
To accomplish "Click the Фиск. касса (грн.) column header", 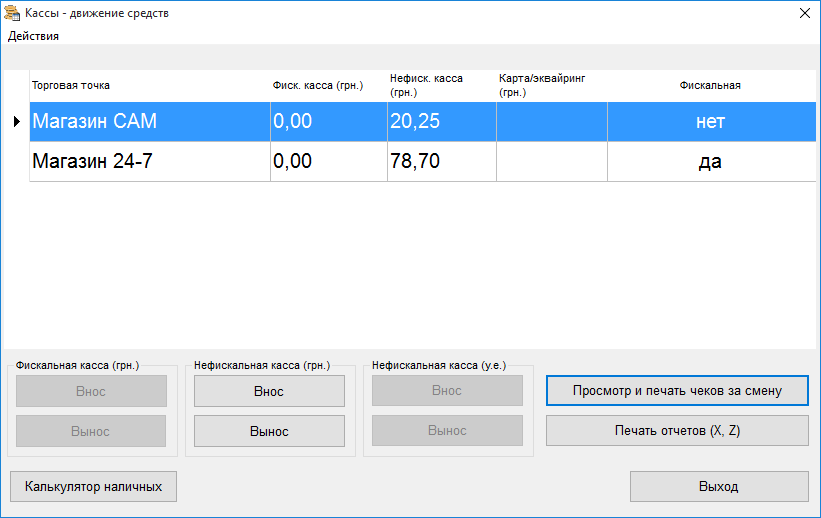I will (x=328, y=86).
